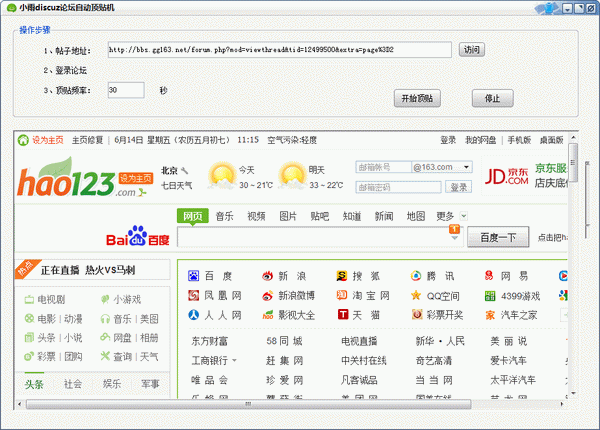This screenshot has height=430, width=600.
Task: Click the Renren (人人网) icon
Action: 193,315
